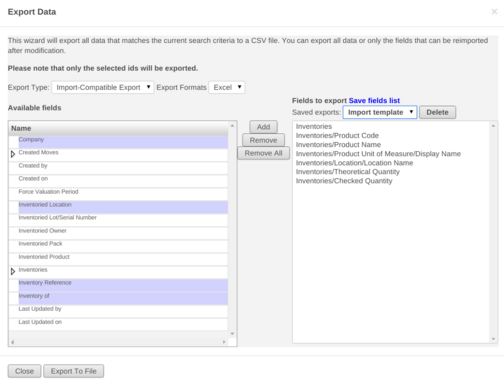Select the Inventoried Pack field
This screenshot has height=384, width=504.
123,246
